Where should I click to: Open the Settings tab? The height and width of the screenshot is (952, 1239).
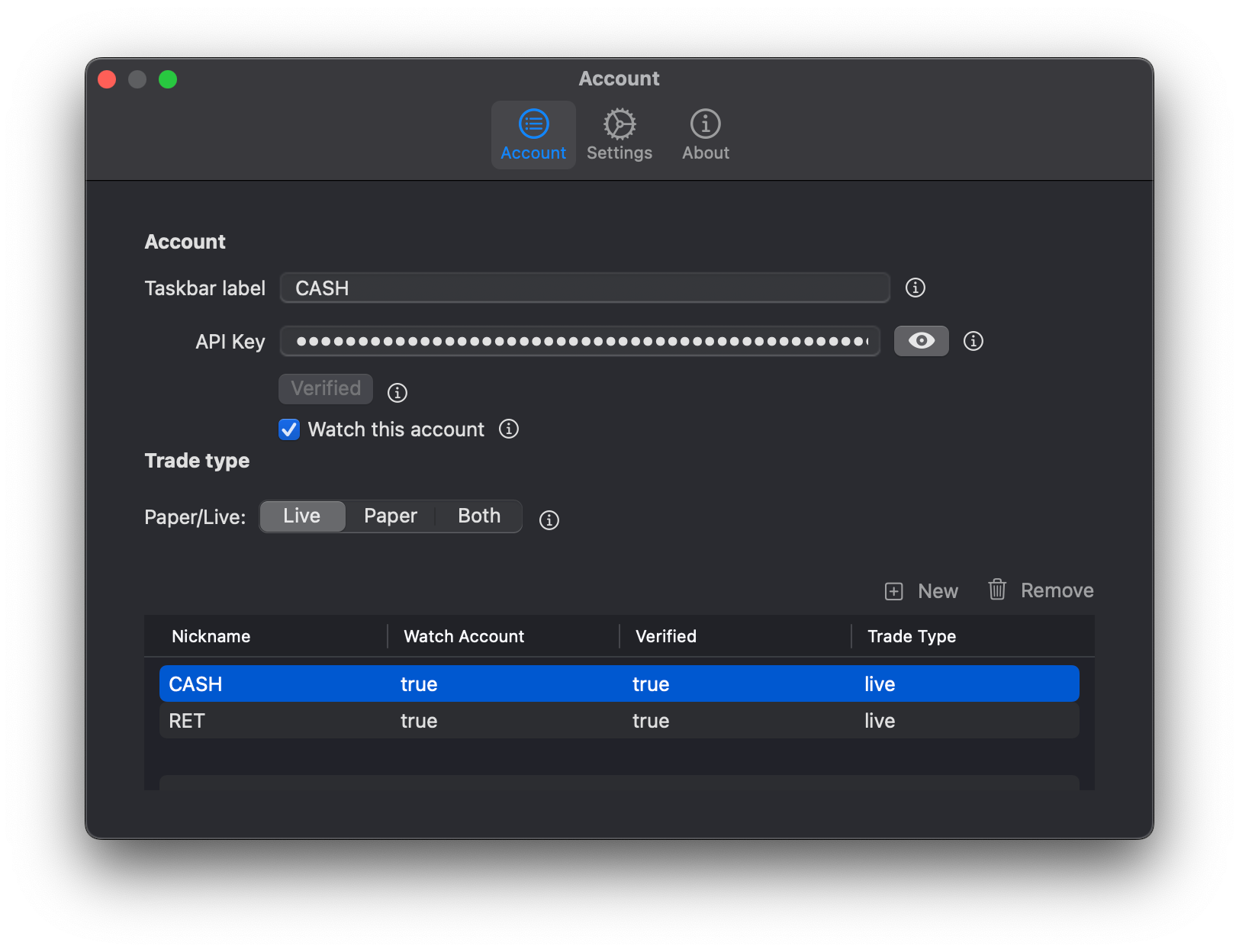click(x=619, y=134)
